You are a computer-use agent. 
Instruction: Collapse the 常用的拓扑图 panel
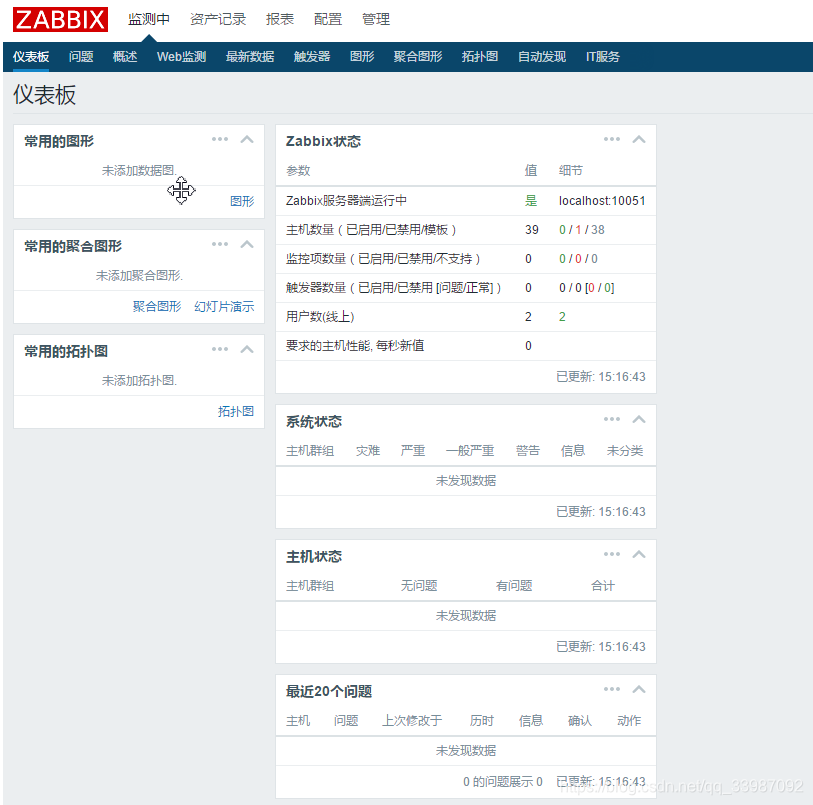(246, 349)
